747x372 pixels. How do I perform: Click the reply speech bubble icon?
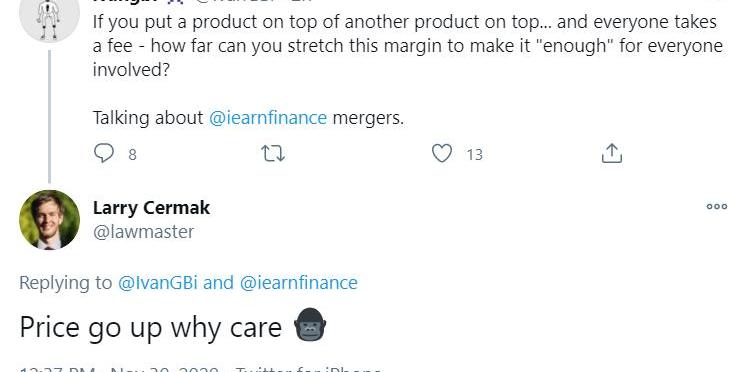tap(103, 153)
